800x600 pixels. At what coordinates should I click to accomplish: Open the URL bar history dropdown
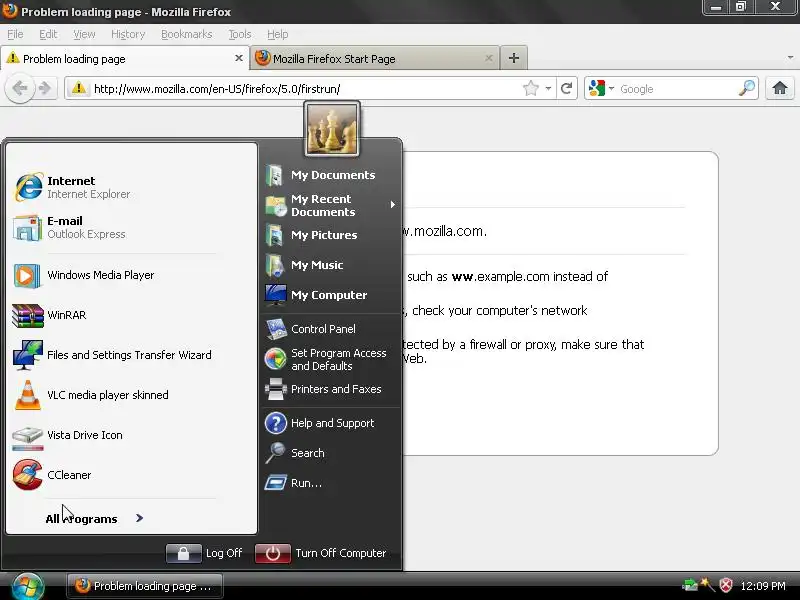[548, 88]
